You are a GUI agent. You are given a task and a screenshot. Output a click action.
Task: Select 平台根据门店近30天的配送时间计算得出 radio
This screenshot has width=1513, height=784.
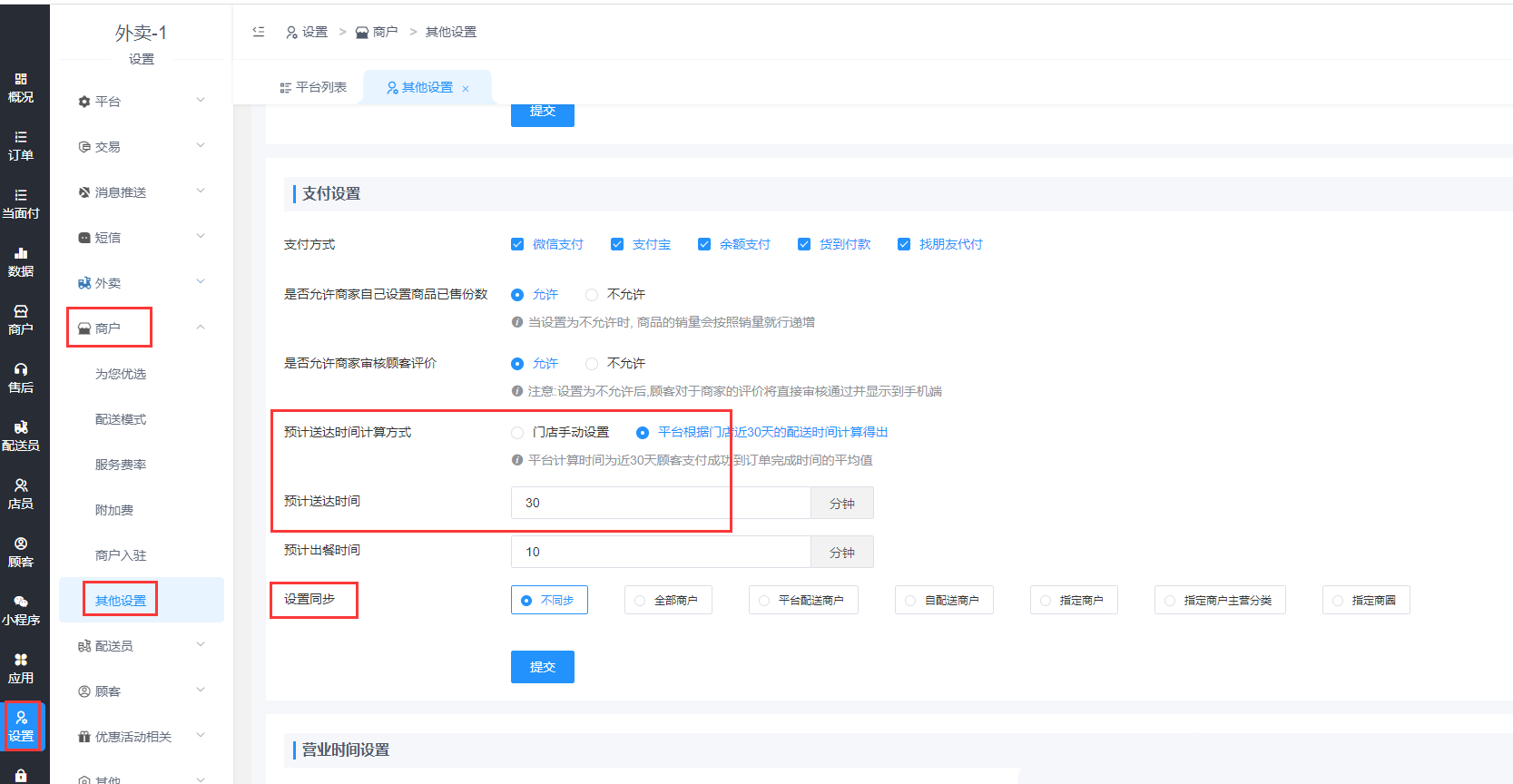tap(643, 433)
